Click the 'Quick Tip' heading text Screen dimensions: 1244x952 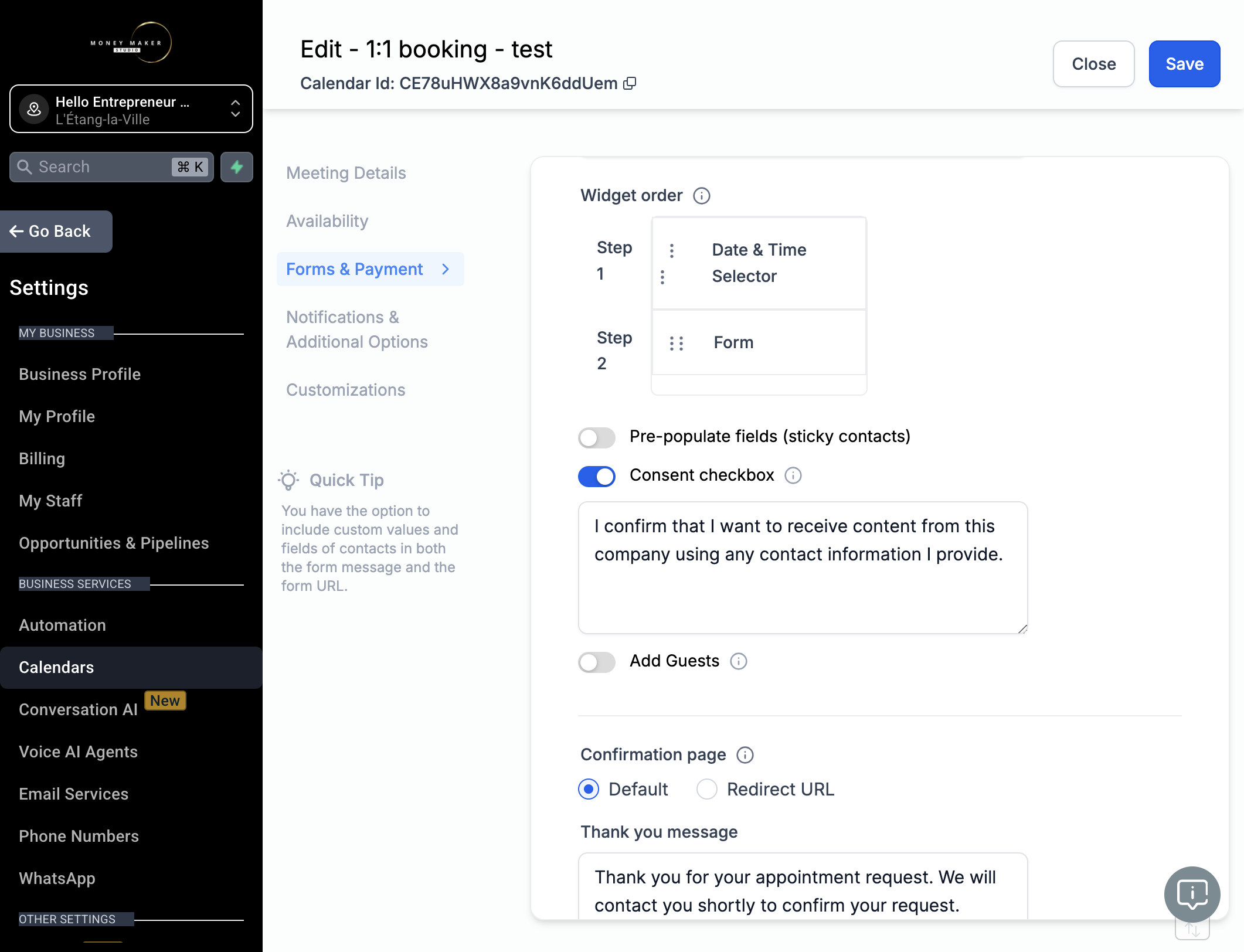346,480
